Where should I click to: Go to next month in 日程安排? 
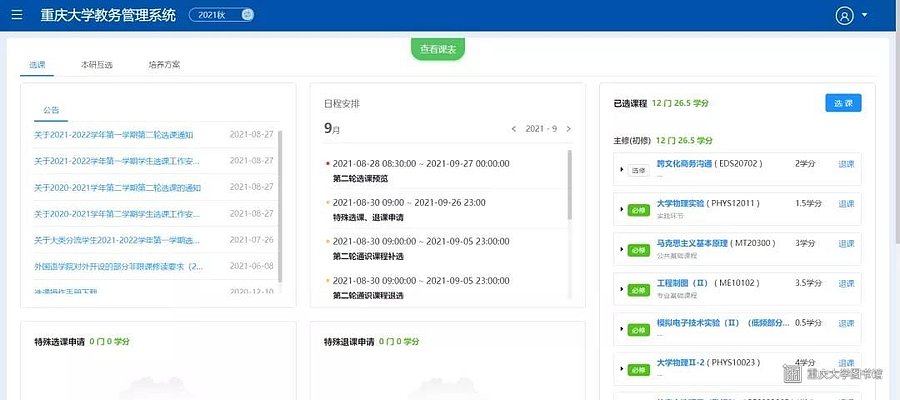point(569,129)
